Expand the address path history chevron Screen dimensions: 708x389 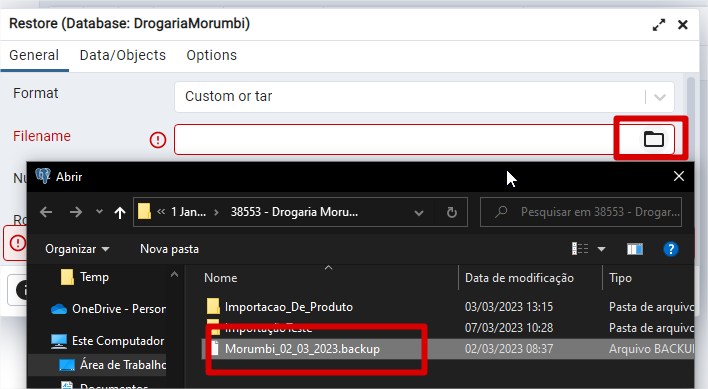[419, 213]
